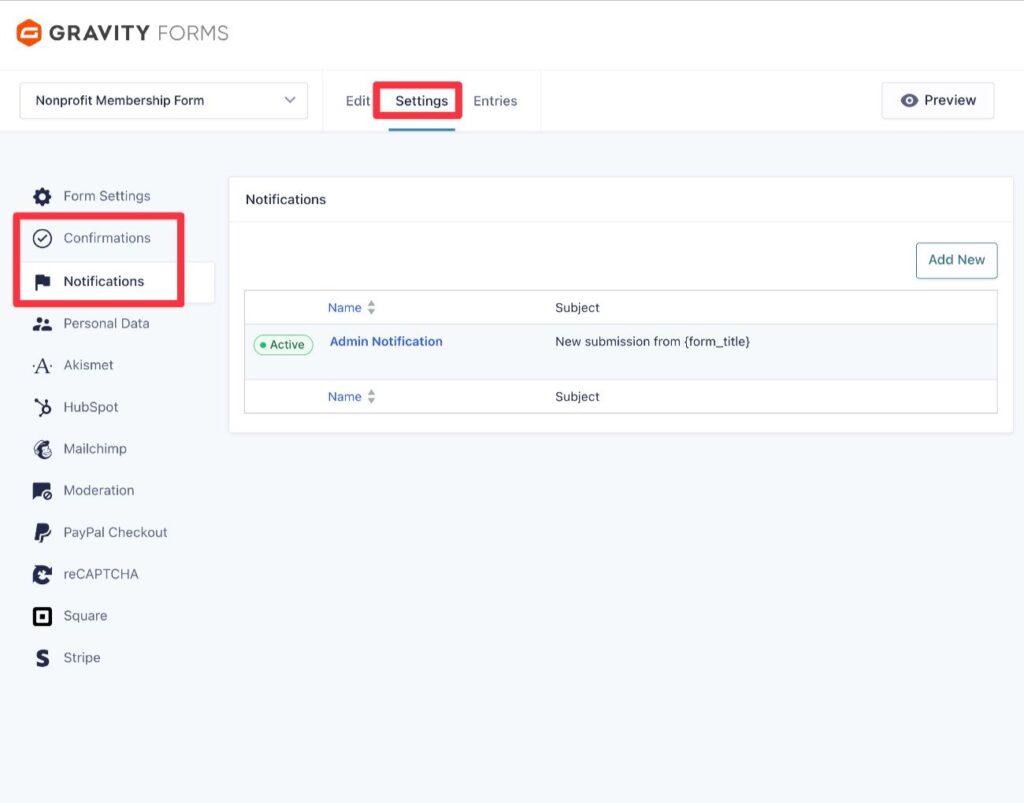Switch to the Edit tab
This screenshot has height=803, width=1024.
(x=357, y=101)
